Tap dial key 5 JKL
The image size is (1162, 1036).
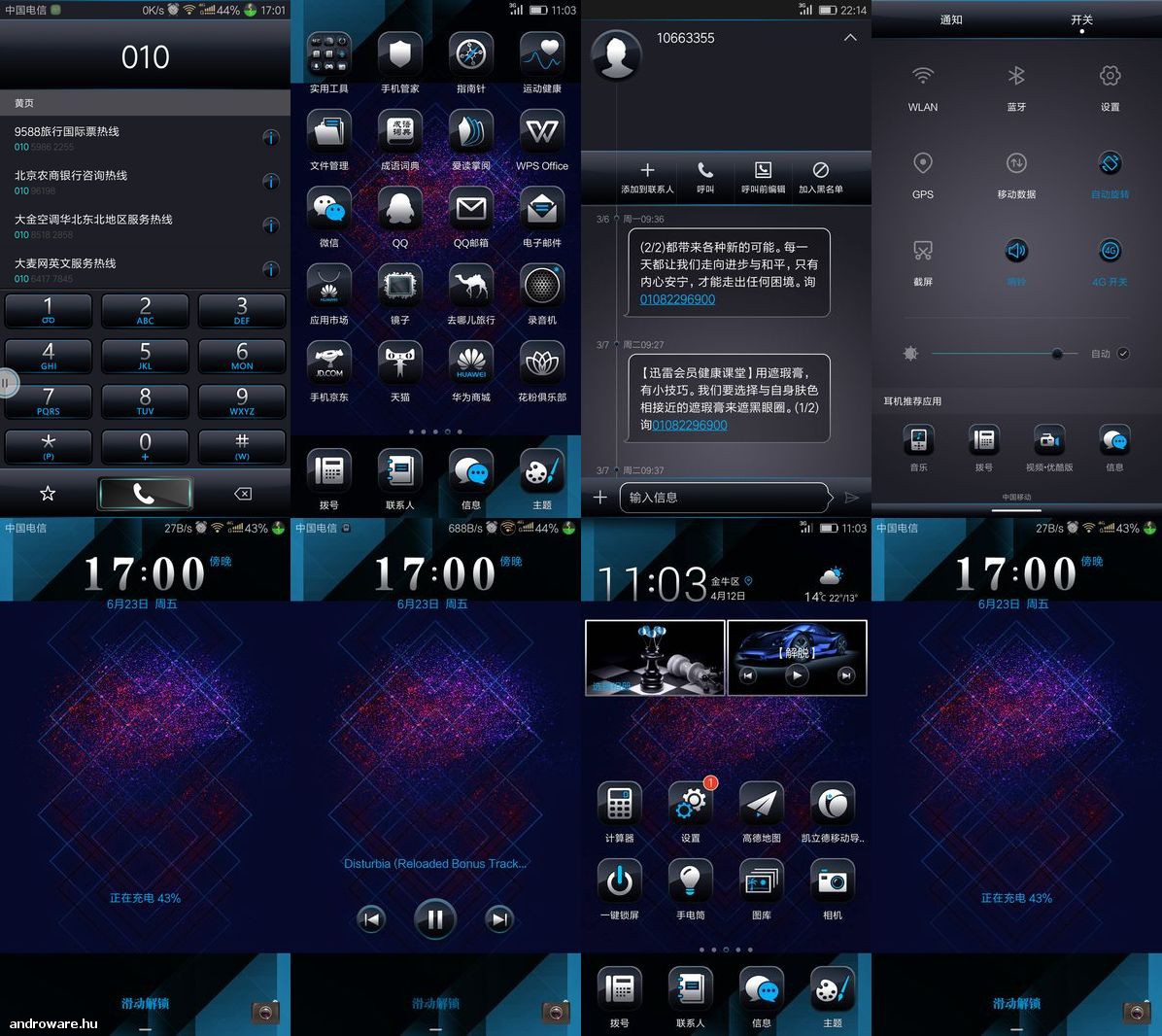(x=146, y=357)
